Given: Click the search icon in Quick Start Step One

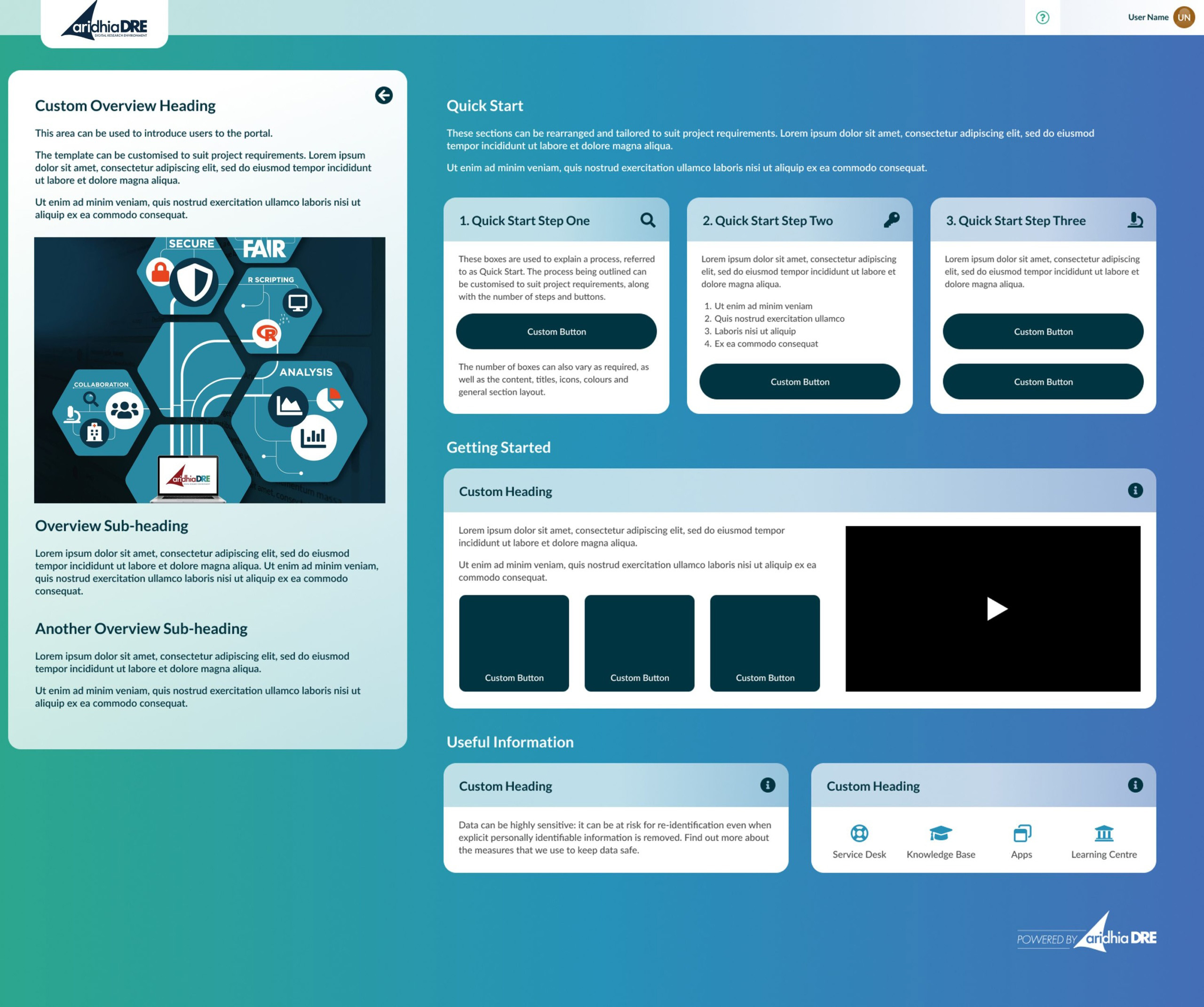Looking at the screenshot, I should pyautogui.click(x=647, y=220).
